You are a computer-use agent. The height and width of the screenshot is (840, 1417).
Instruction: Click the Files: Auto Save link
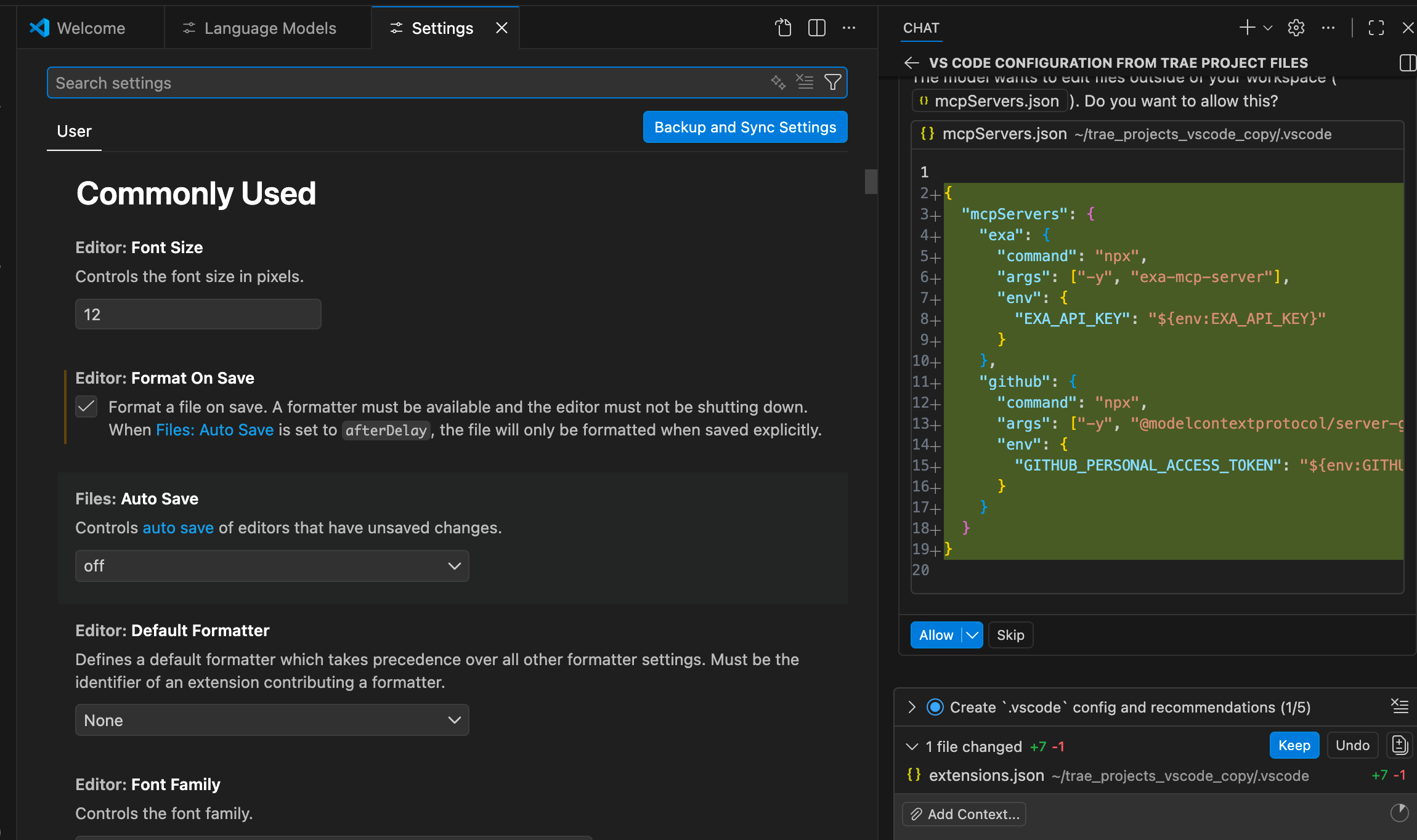point(214,430)
